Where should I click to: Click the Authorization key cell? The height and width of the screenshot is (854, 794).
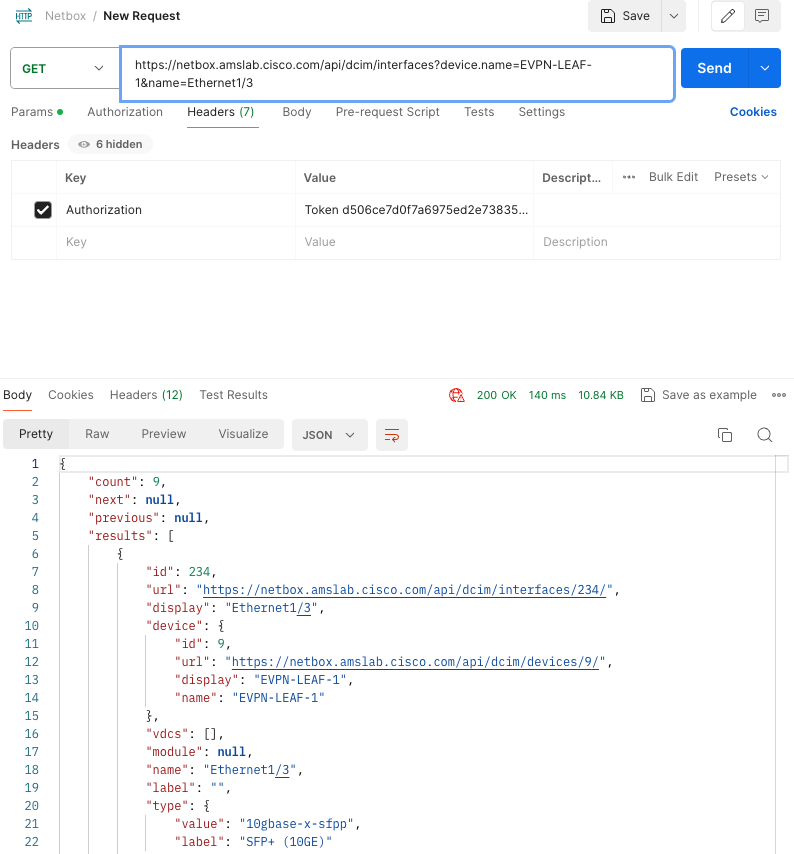175,210
